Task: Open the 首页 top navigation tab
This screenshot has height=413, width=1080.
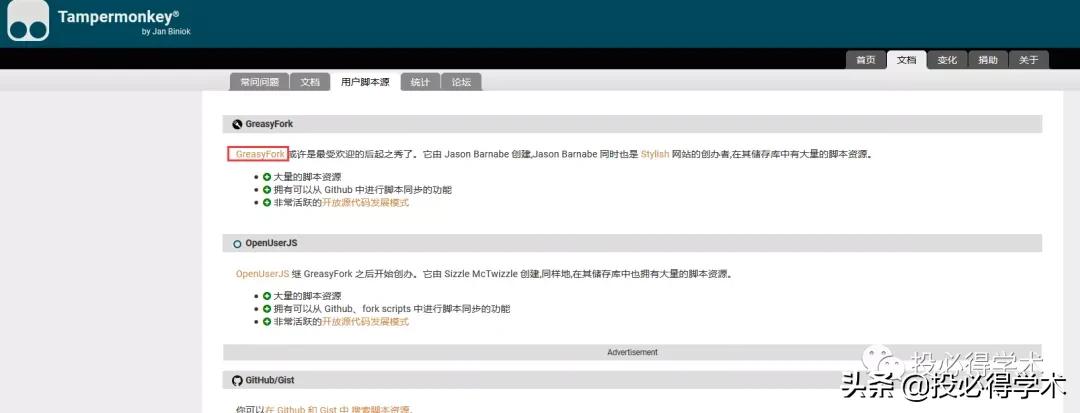Action: click(x=866, y=60)
